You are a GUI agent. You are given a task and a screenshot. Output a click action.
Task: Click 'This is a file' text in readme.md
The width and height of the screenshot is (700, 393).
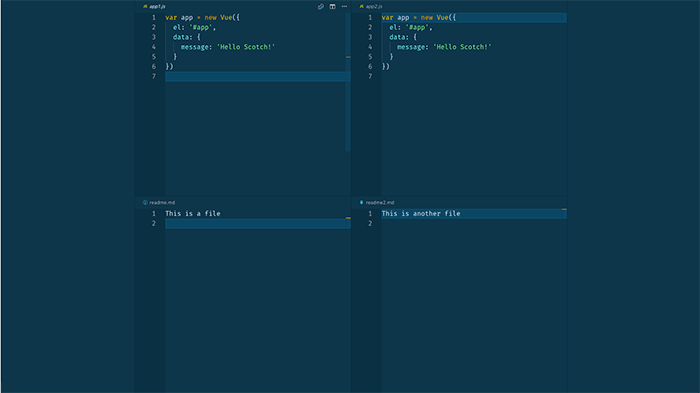click(x=193, y=213)
